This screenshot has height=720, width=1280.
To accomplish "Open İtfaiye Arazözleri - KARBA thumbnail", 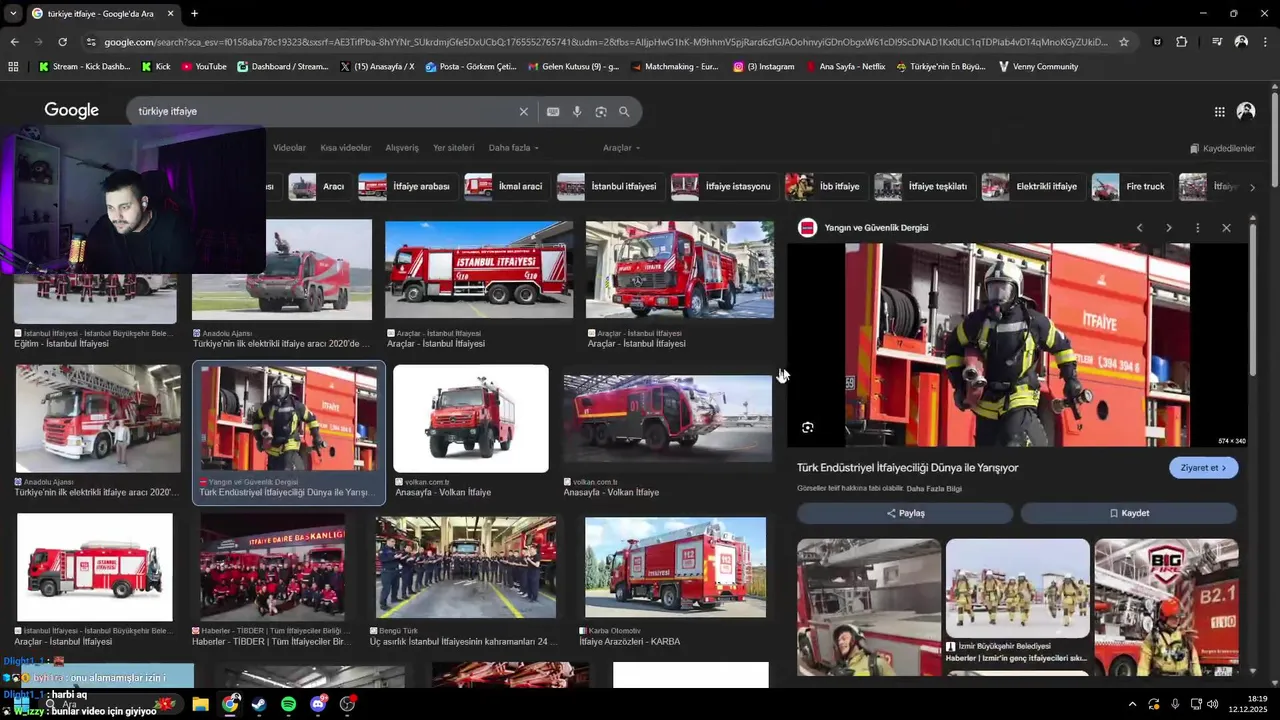I will pos(676,567).
